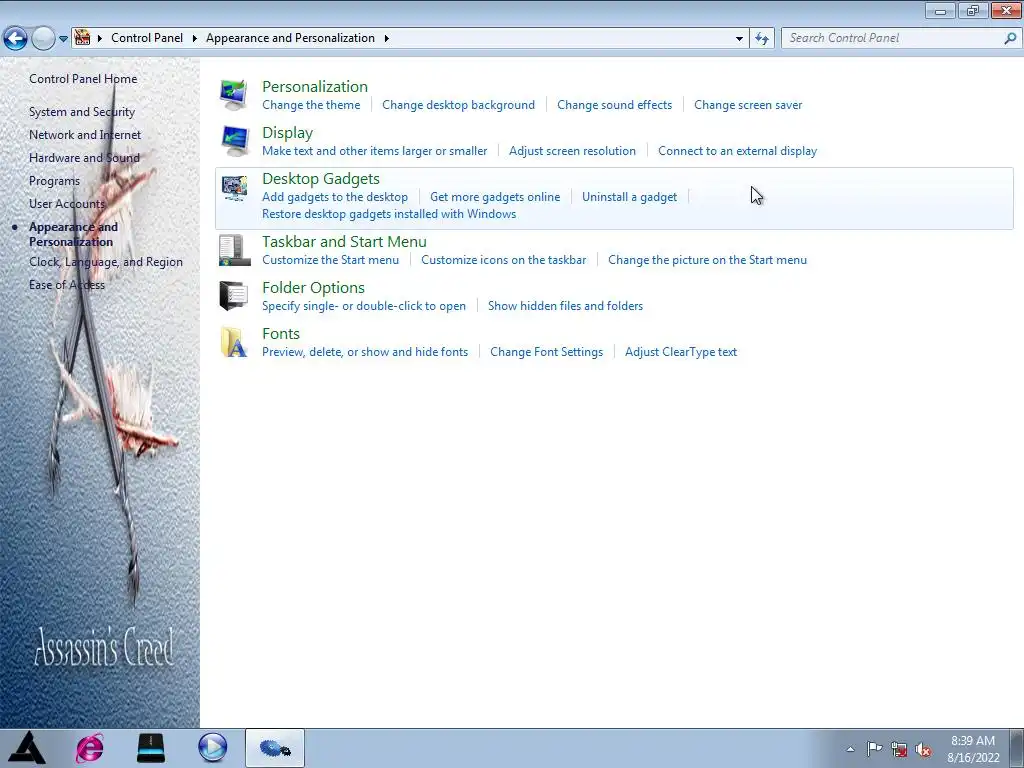Viewport: 1024px width, 768px height.
Task: Select the active Control Panel taskbar button
Action: click(275, 748)
